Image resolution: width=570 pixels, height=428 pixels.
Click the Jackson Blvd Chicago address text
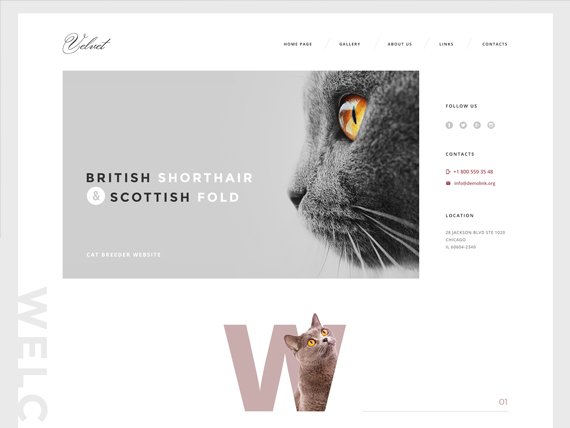point(475,240)
